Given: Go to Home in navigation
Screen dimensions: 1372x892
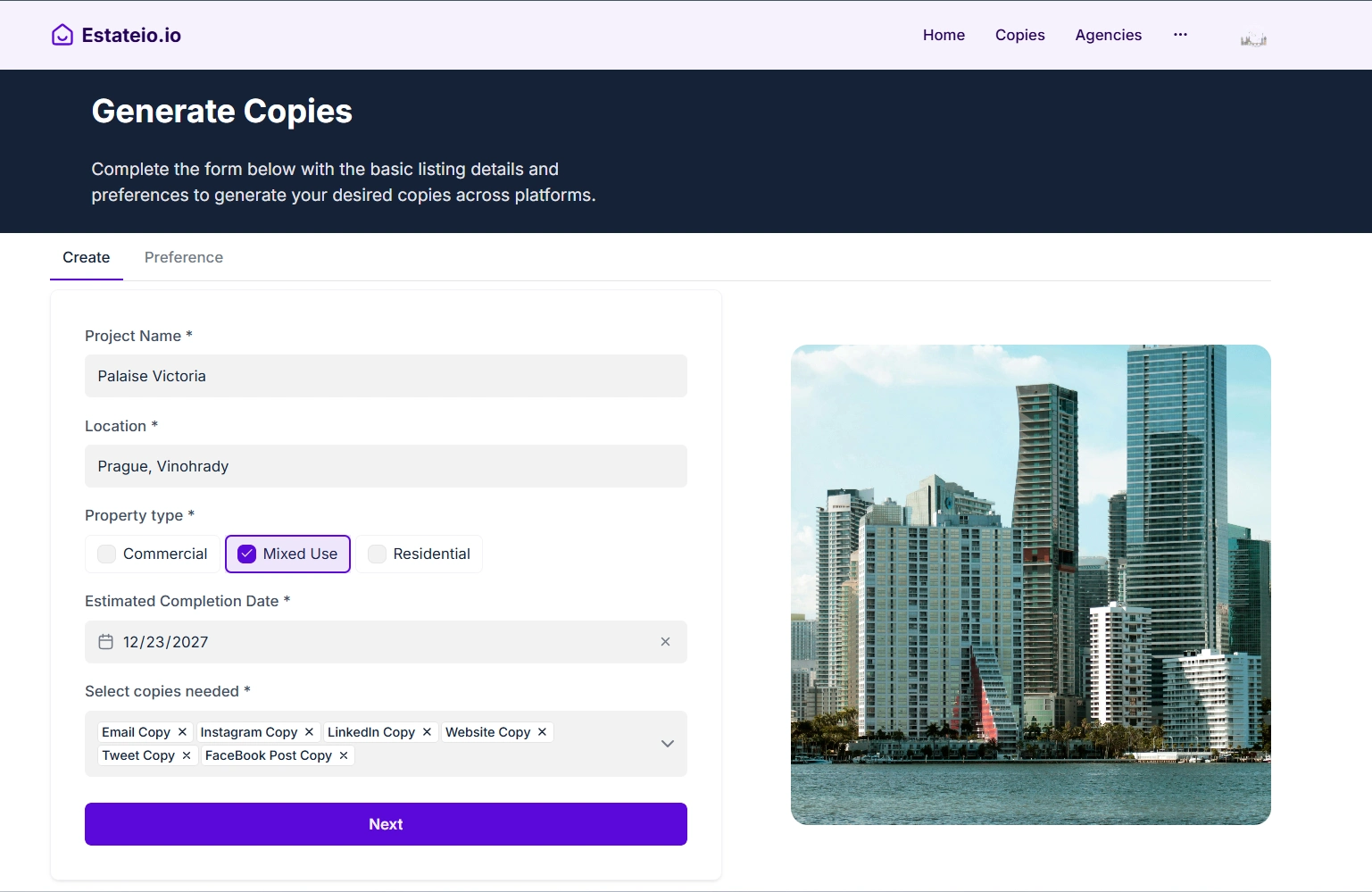Looking at the screenshot, I should tap(944, 35).
